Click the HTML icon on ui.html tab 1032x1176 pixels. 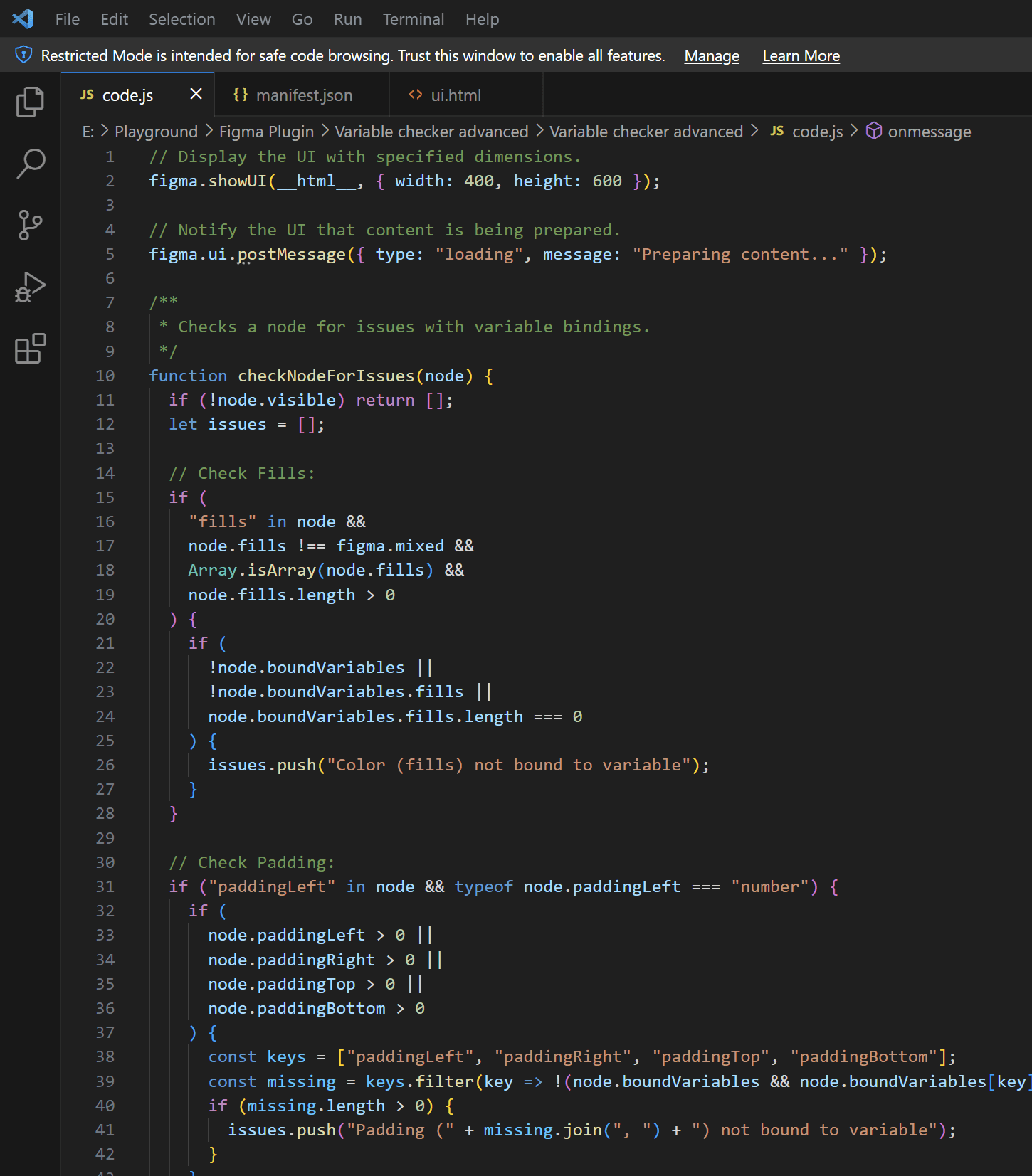416,95
